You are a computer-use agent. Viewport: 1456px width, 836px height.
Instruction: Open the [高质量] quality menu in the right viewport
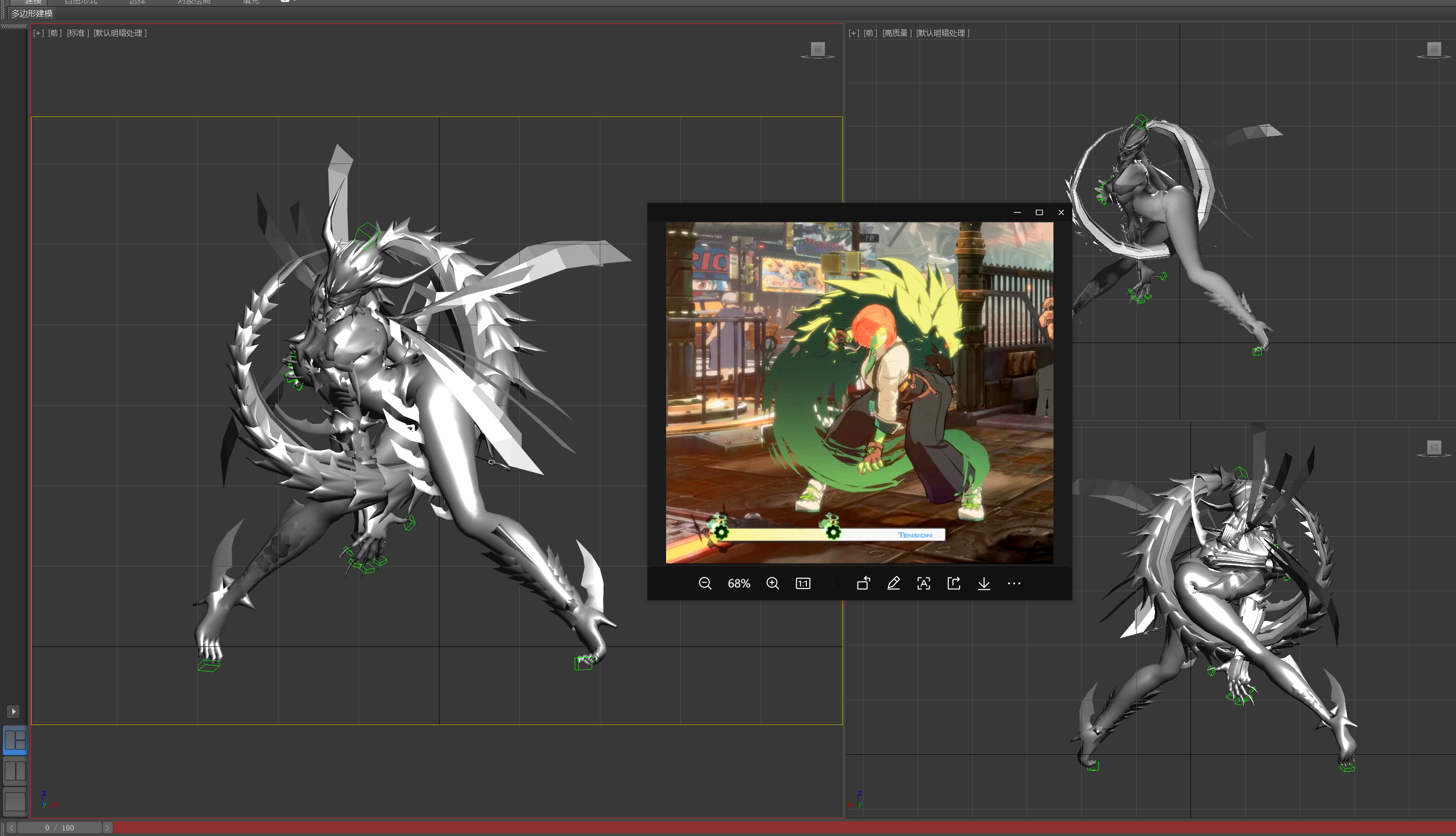pos(897,33)
